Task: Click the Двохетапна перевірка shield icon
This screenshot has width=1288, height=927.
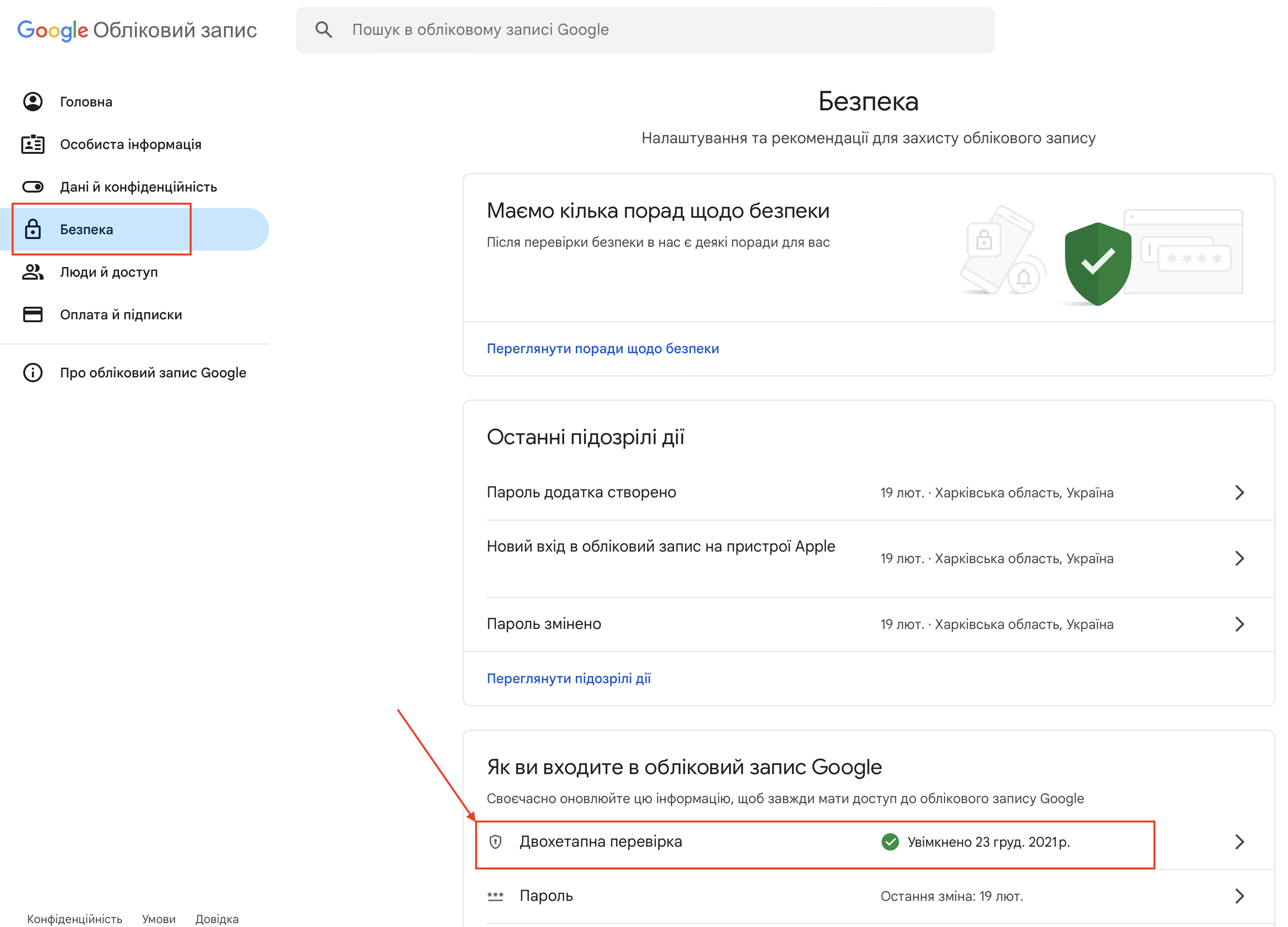Action: pos(495,842)
